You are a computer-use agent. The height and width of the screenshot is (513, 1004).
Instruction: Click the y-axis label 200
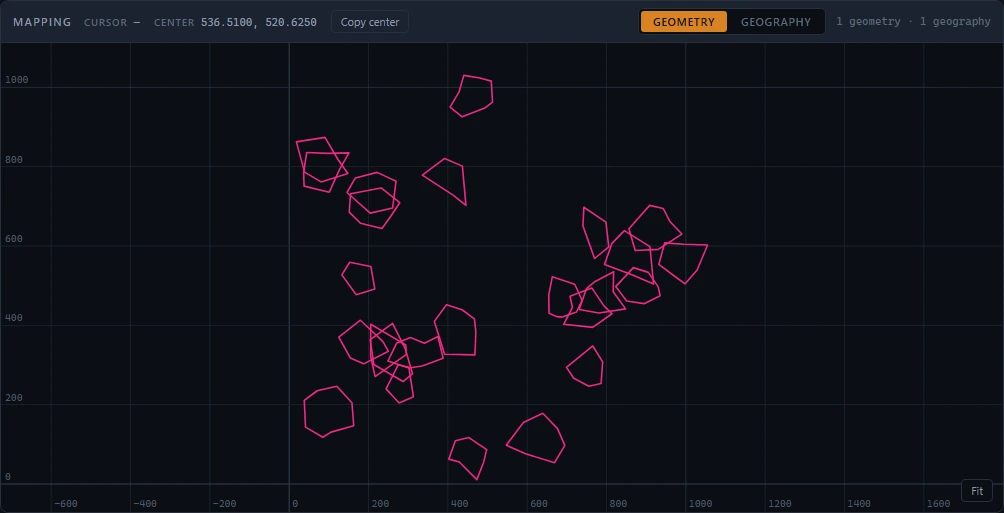pos(14,398)
